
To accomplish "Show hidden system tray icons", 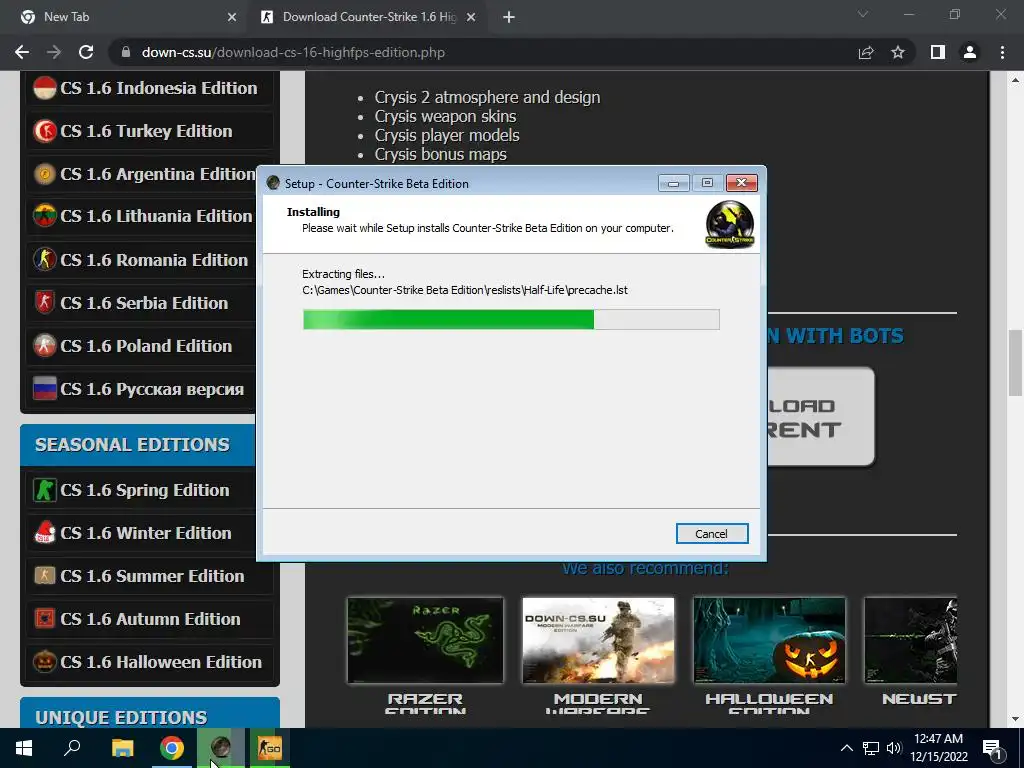I will (x=846, y=748).
